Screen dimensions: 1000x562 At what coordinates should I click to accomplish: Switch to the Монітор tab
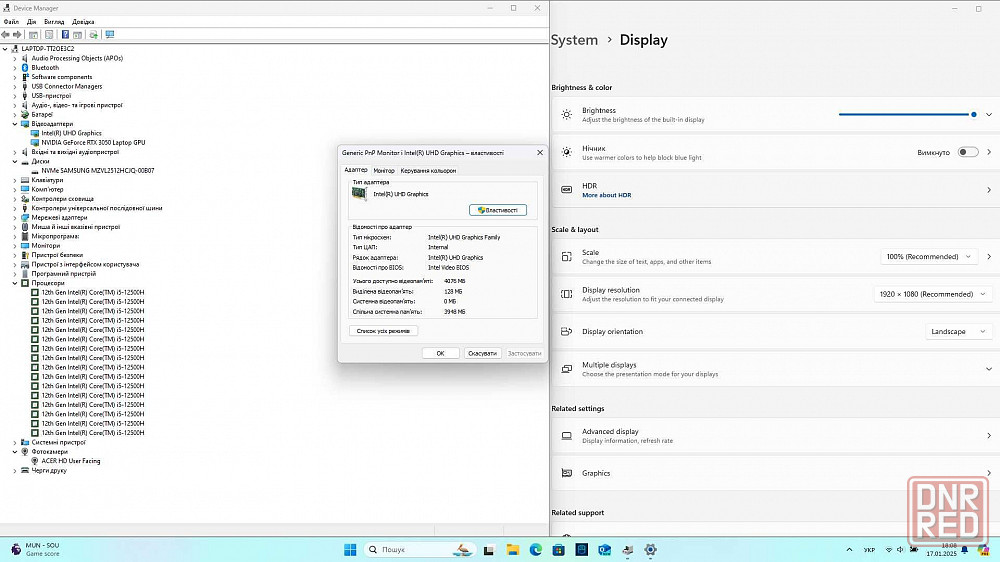coord(384,171)
